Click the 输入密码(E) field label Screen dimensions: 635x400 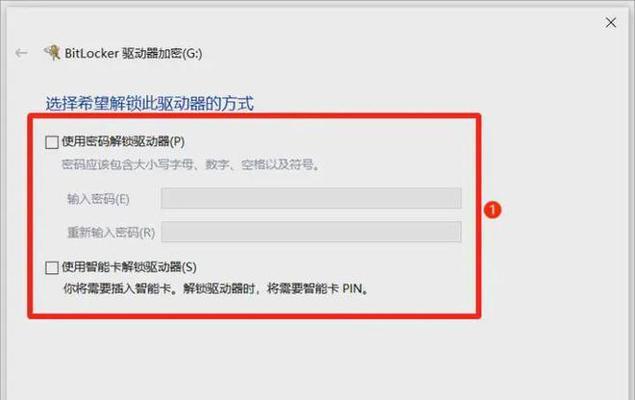point(98,199)
